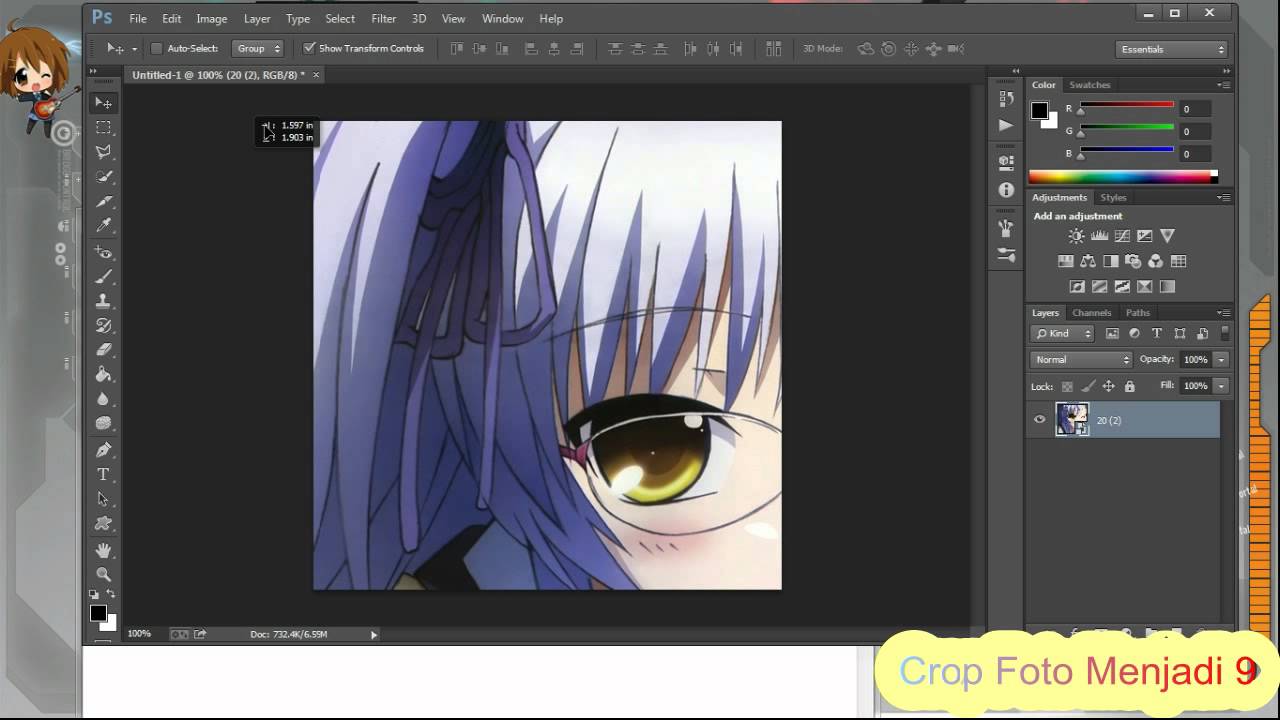Select the Rectangular Marquee tool
This screenshot has width=1280, height=720.
(x=103, y=128)
